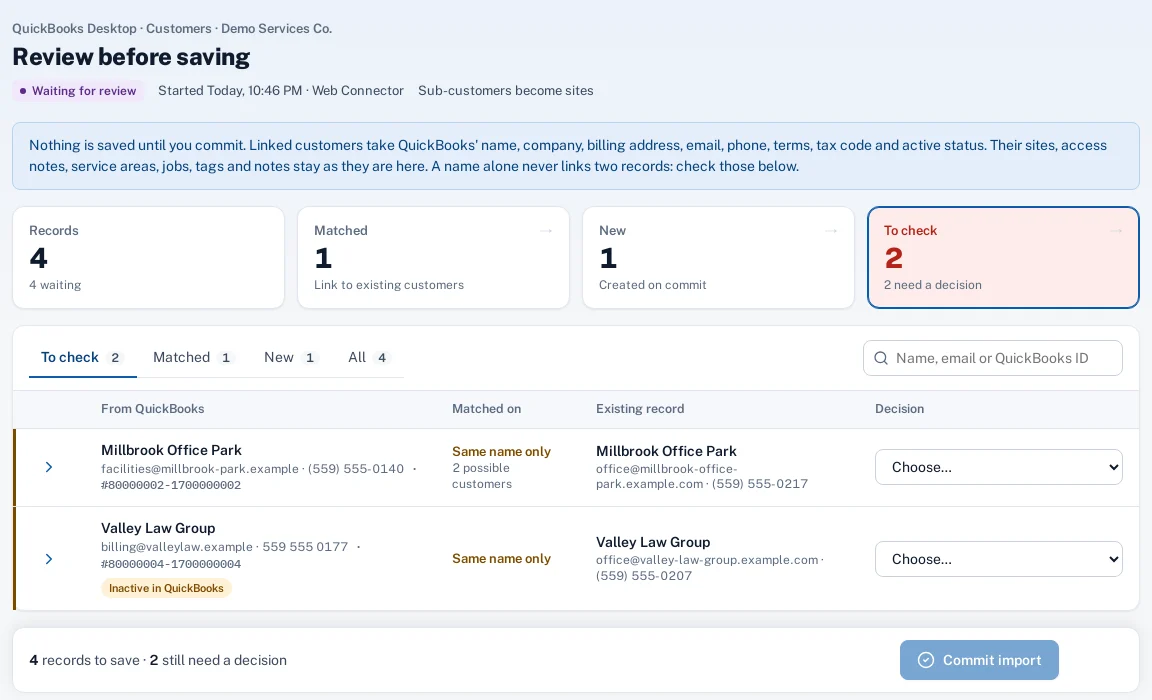This screenshot has width=1152, height=700.
Task: Open the To check summary card
Action: coord(1003,257)
